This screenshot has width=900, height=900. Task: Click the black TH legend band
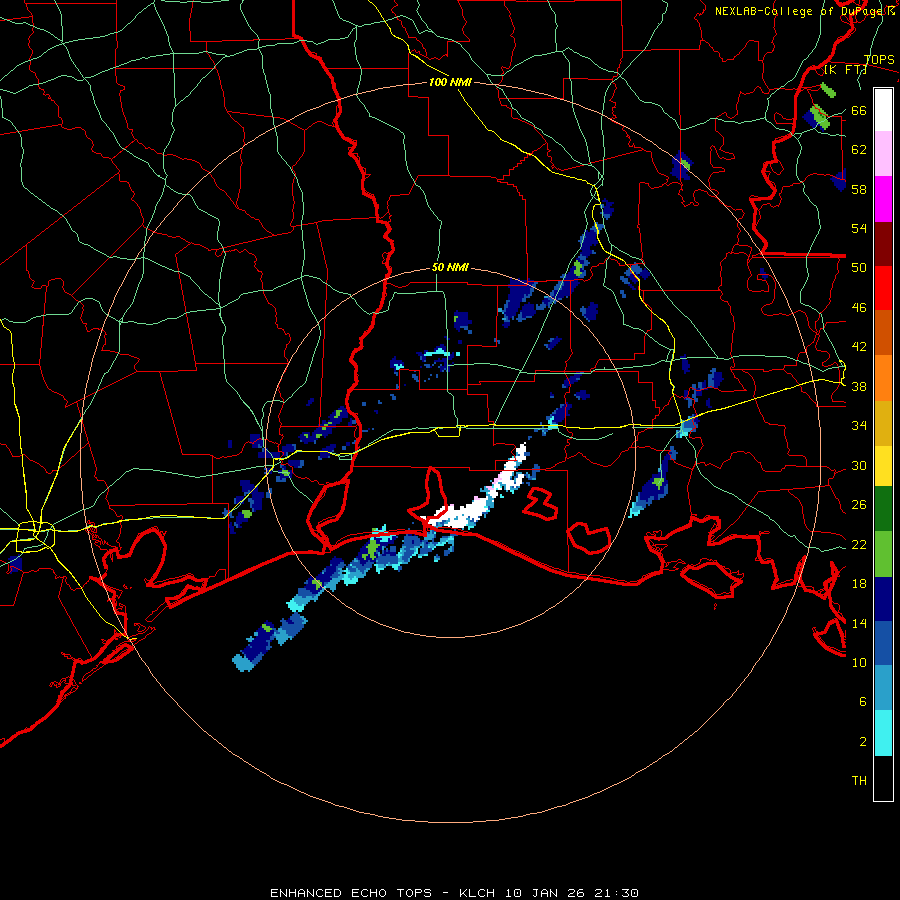click(883, 778)
